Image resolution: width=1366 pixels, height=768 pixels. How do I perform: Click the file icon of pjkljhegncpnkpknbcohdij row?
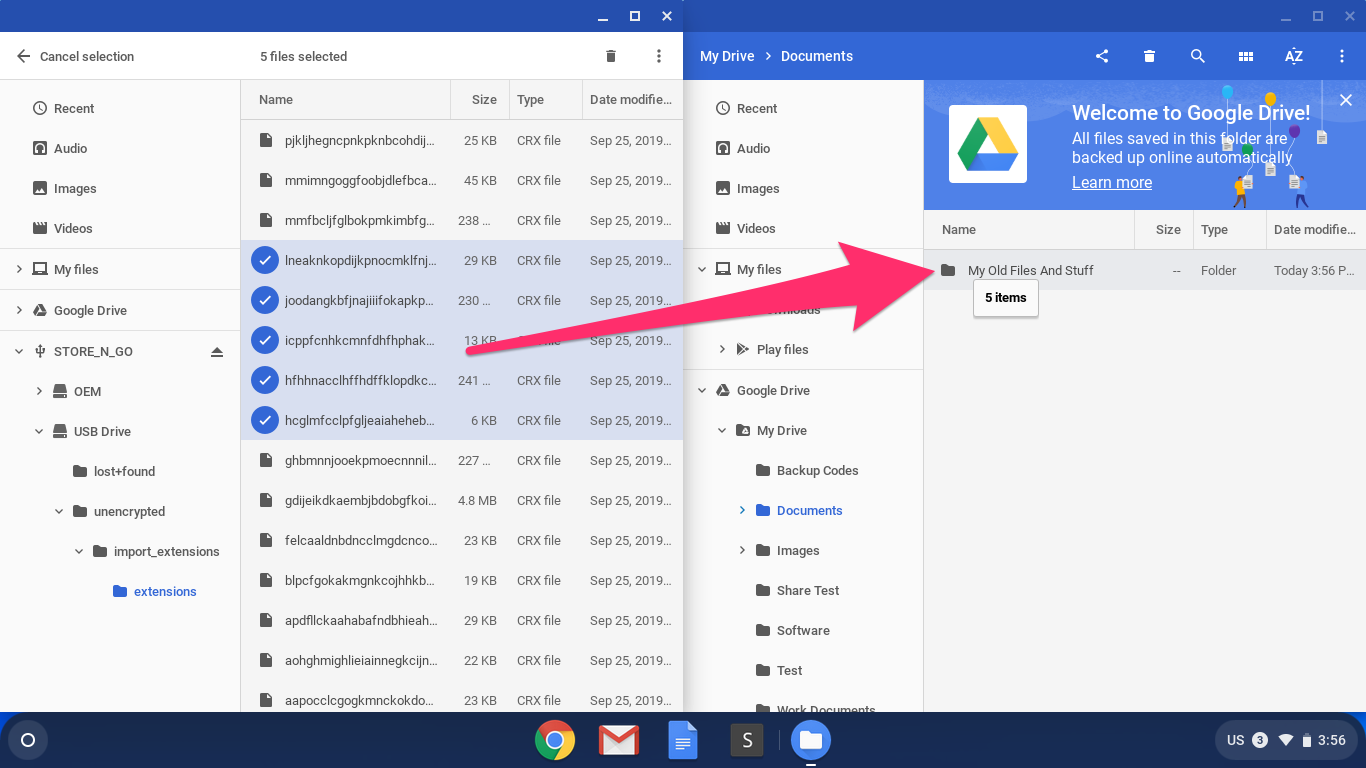[x=265, y=140]
